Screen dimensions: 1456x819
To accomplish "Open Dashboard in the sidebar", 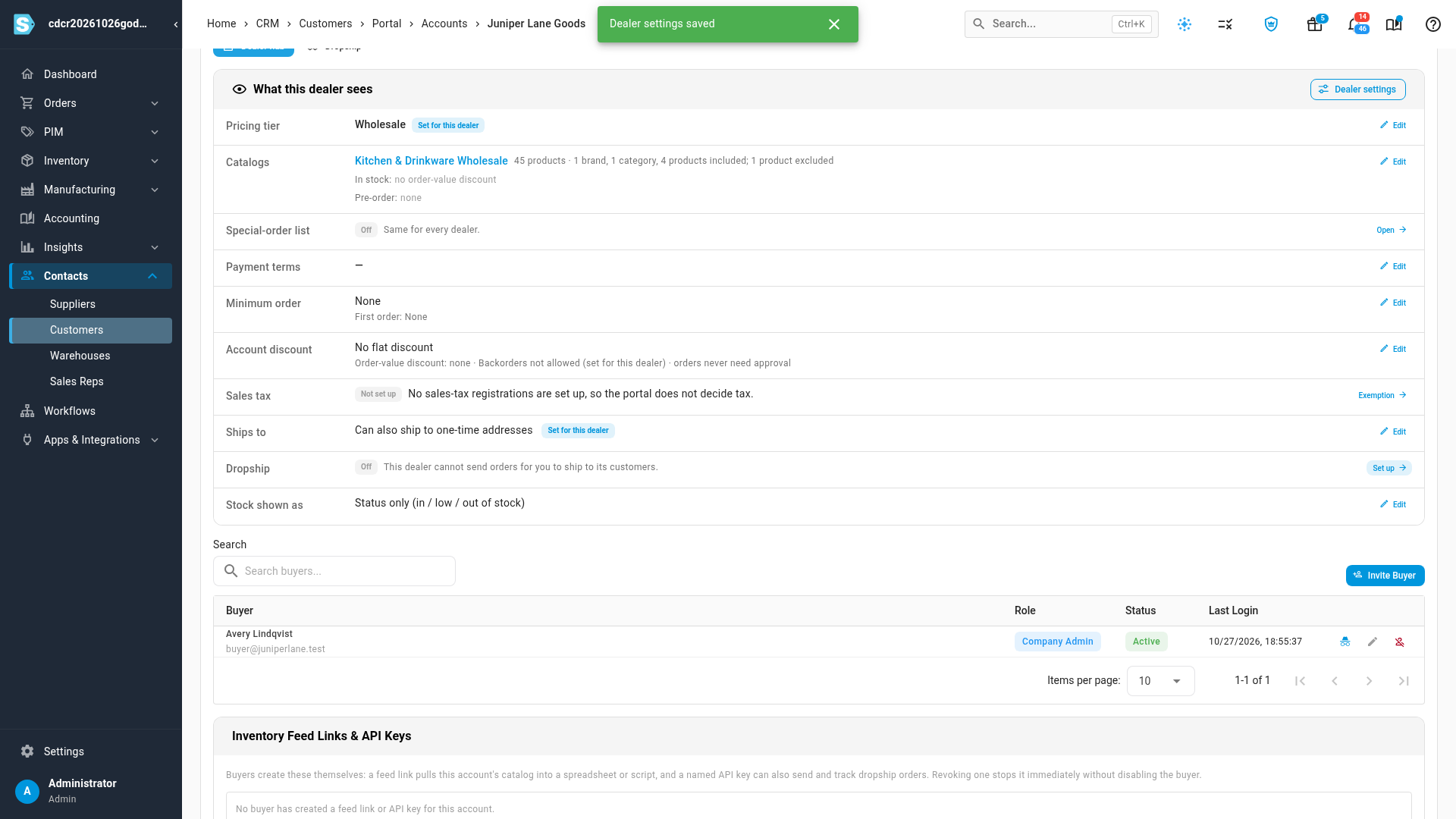I will (90, 74).
